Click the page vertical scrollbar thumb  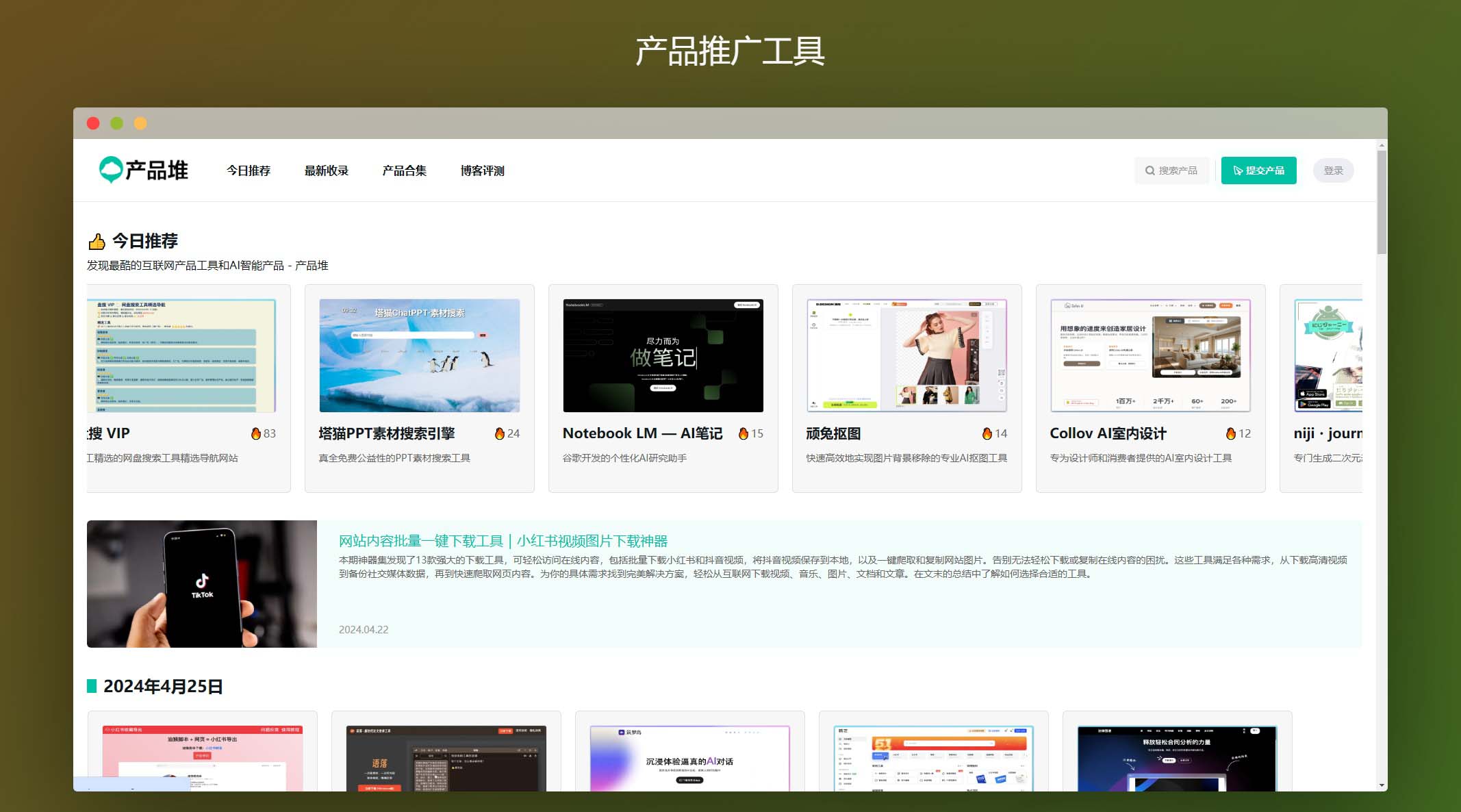[1382, 202]
